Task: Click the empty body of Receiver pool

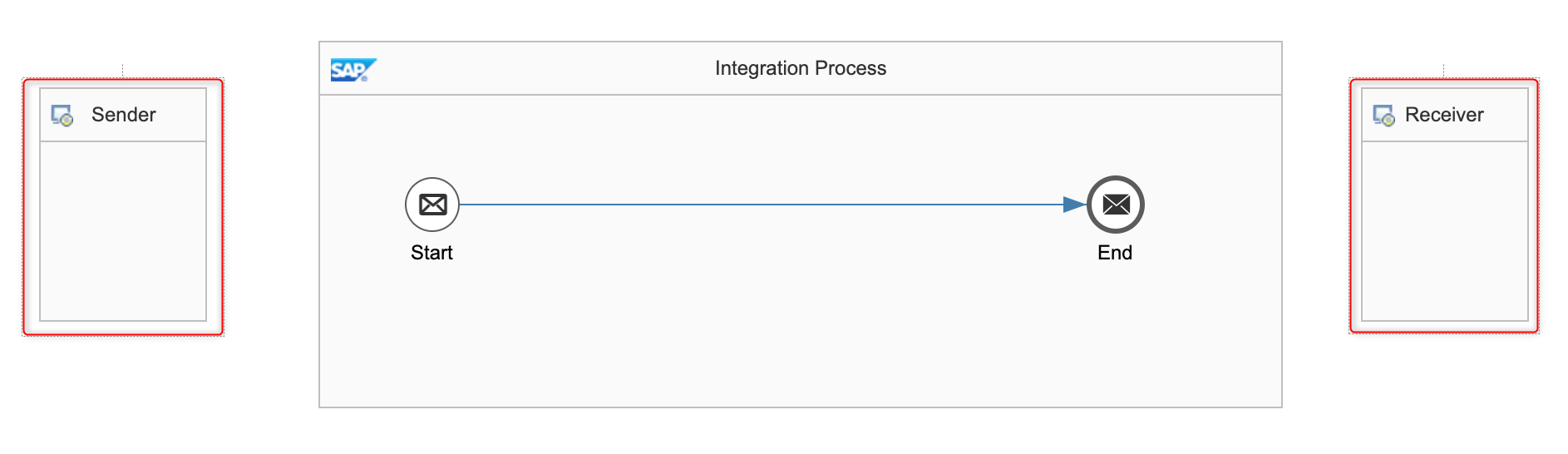Action: tap(1445, 231)
